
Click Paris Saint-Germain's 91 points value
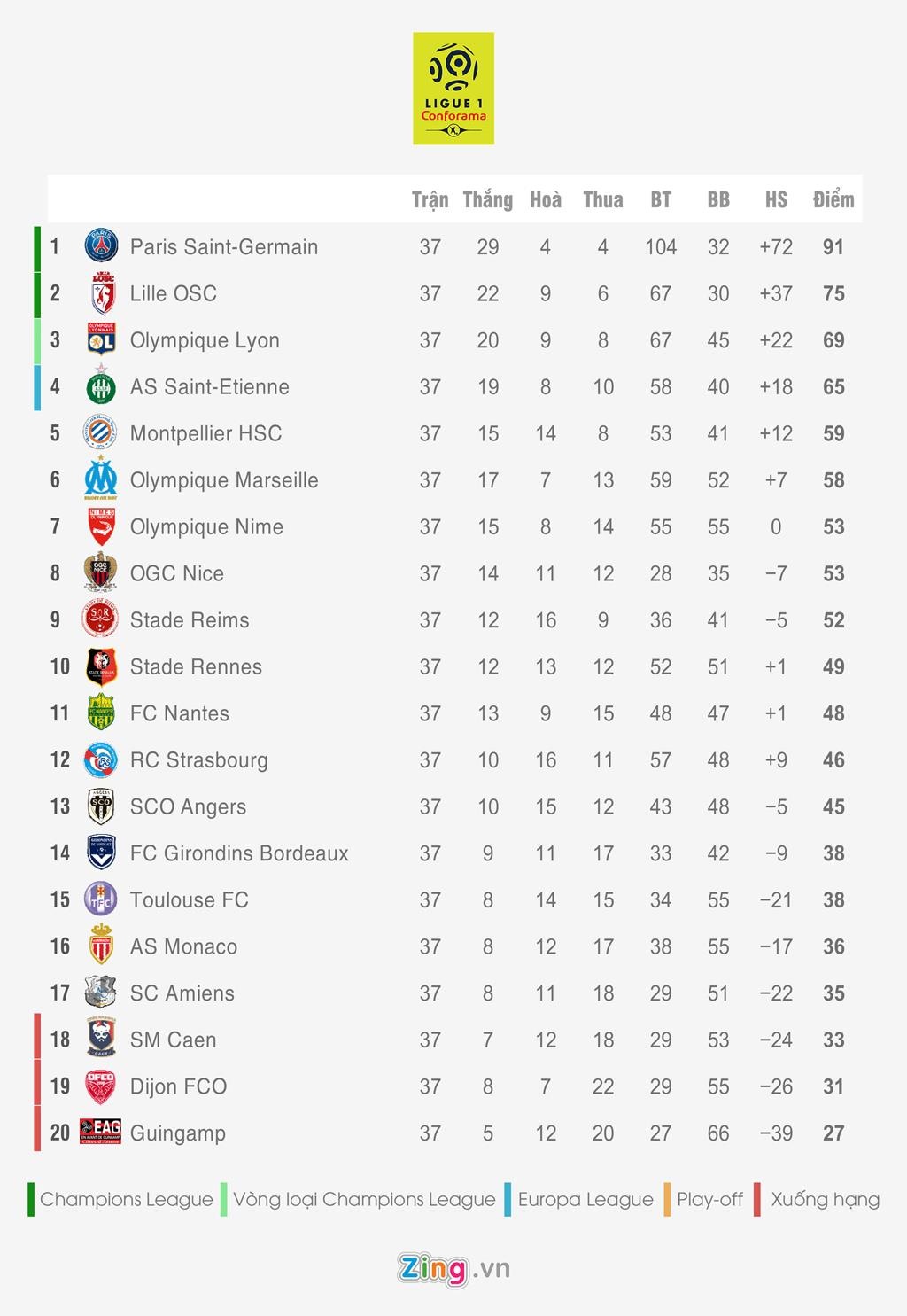(833, 247)
